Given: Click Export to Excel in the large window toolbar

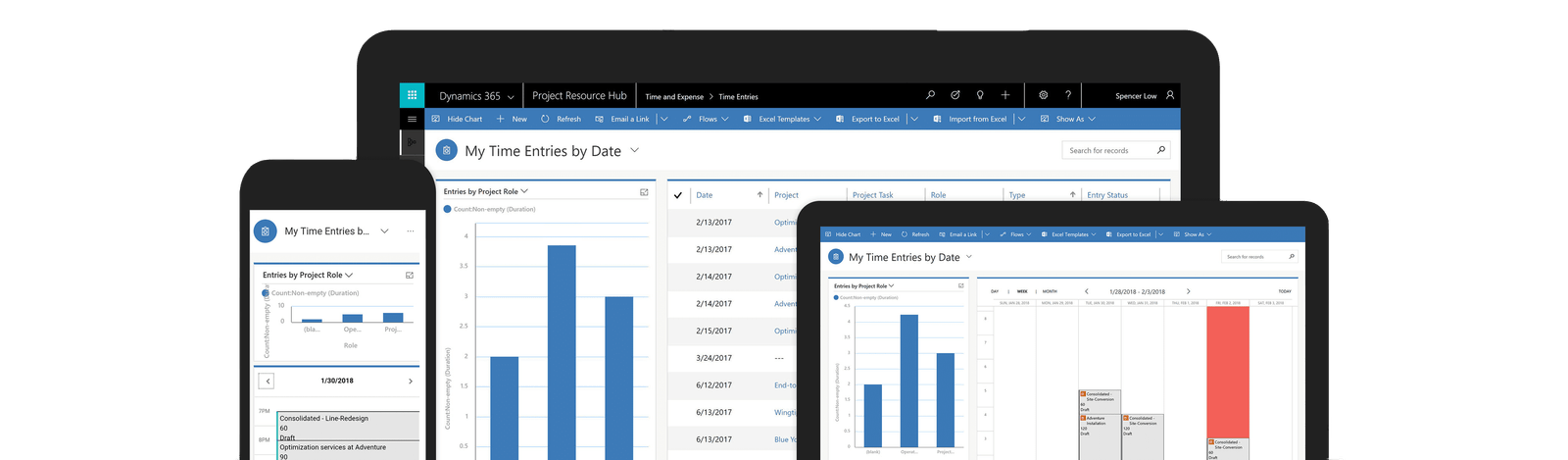Looking at the screenshot, I should [867, 119].
